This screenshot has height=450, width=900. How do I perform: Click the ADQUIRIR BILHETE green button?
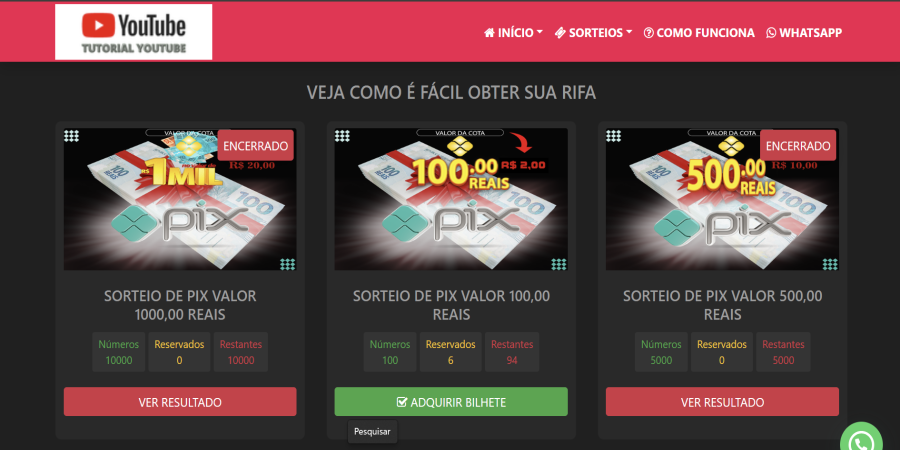[x=451, y=402]
